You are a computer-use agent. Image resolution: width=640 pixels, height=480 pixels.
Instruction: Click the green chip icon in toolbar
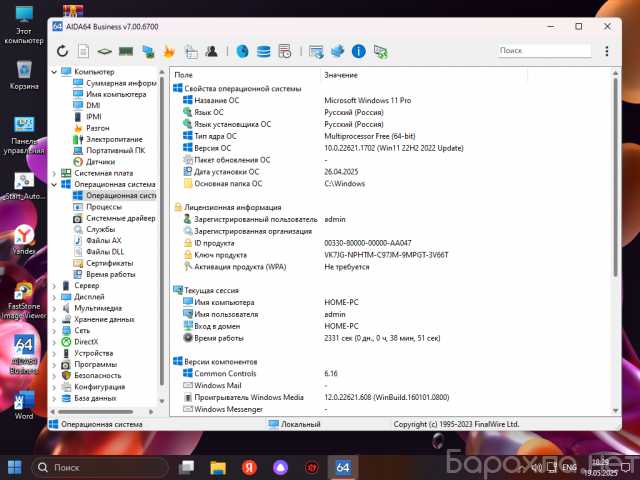tap(104, 51)
